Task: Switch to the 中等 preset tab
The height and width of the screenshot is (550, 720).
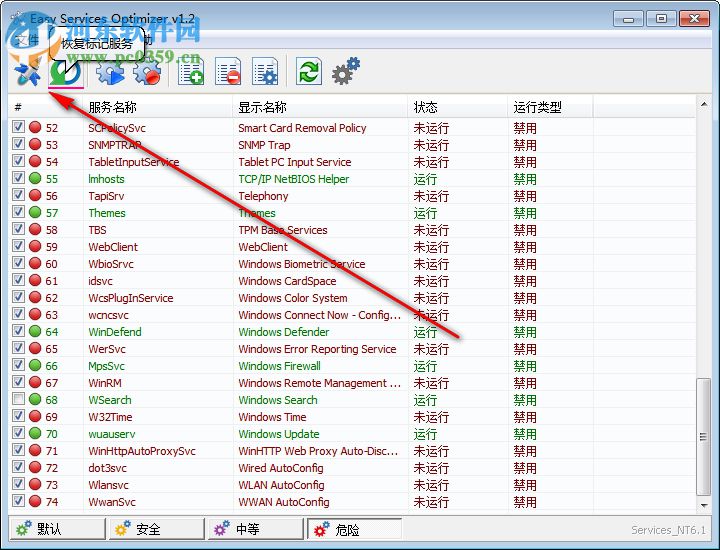Action: click(255, 529)
